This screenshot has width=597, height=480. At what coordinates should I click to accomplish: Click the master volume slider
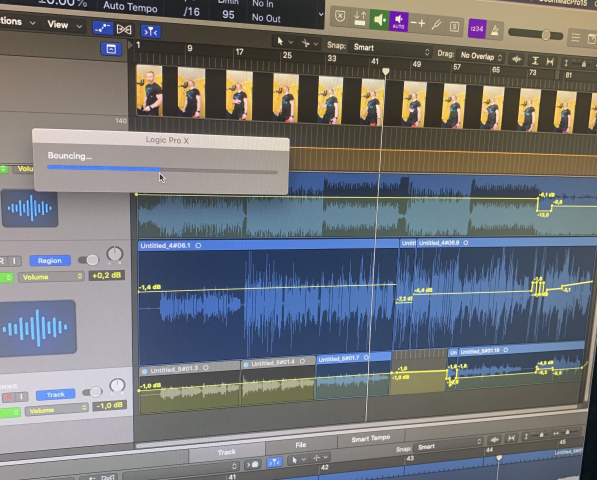(536, 35)
